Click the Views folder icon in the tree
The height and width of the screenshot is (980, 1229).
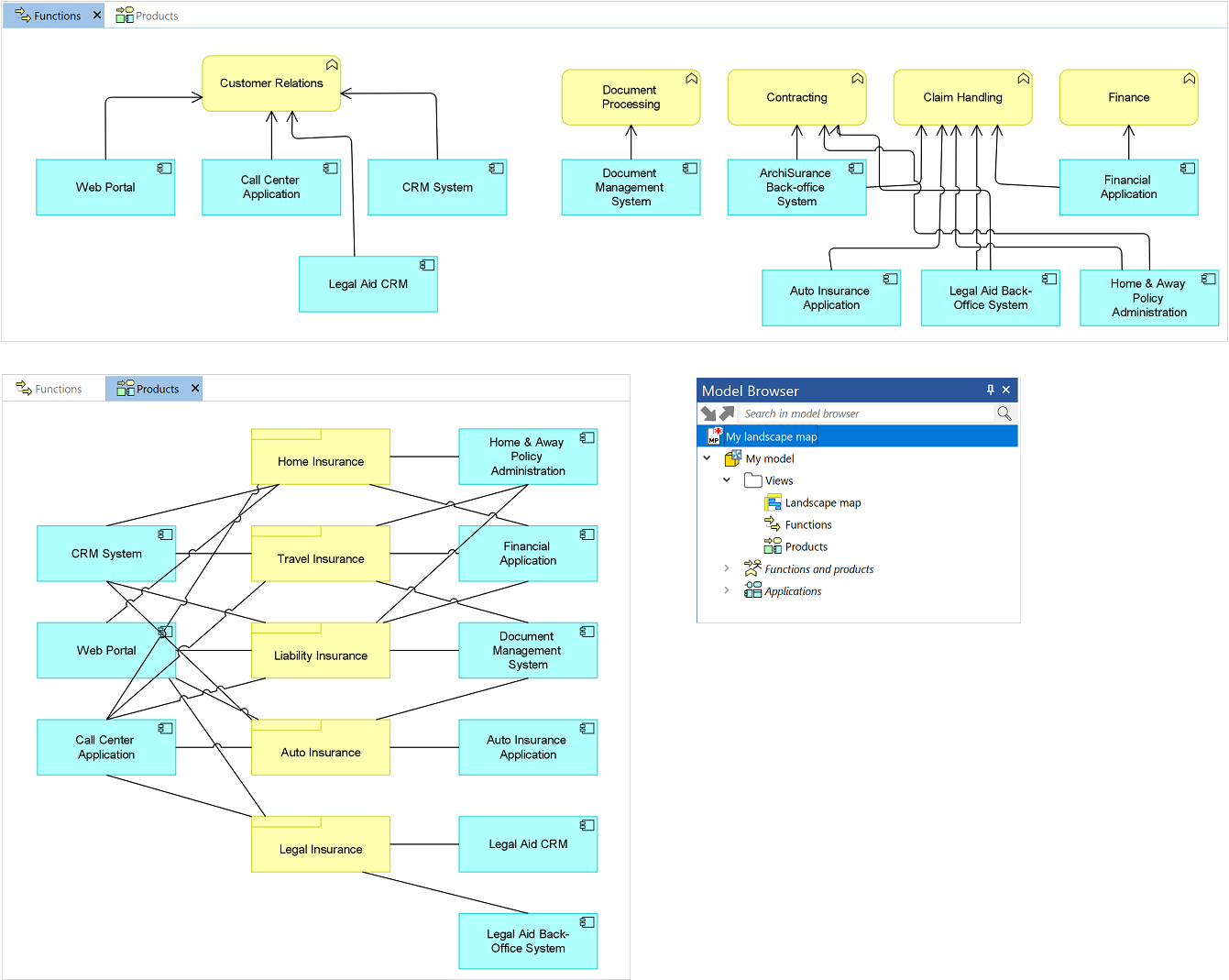pos(753,480)
